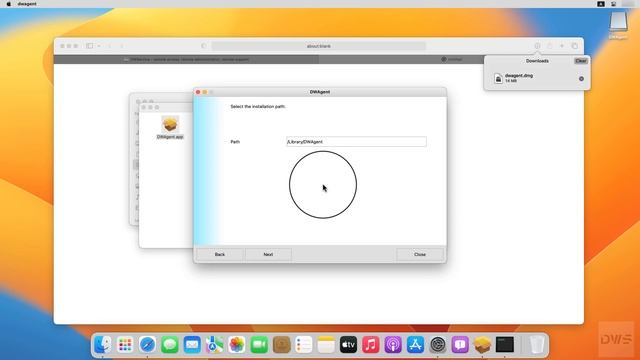Switch to the DWService Safari tab
640x360 pixels.
187,59
